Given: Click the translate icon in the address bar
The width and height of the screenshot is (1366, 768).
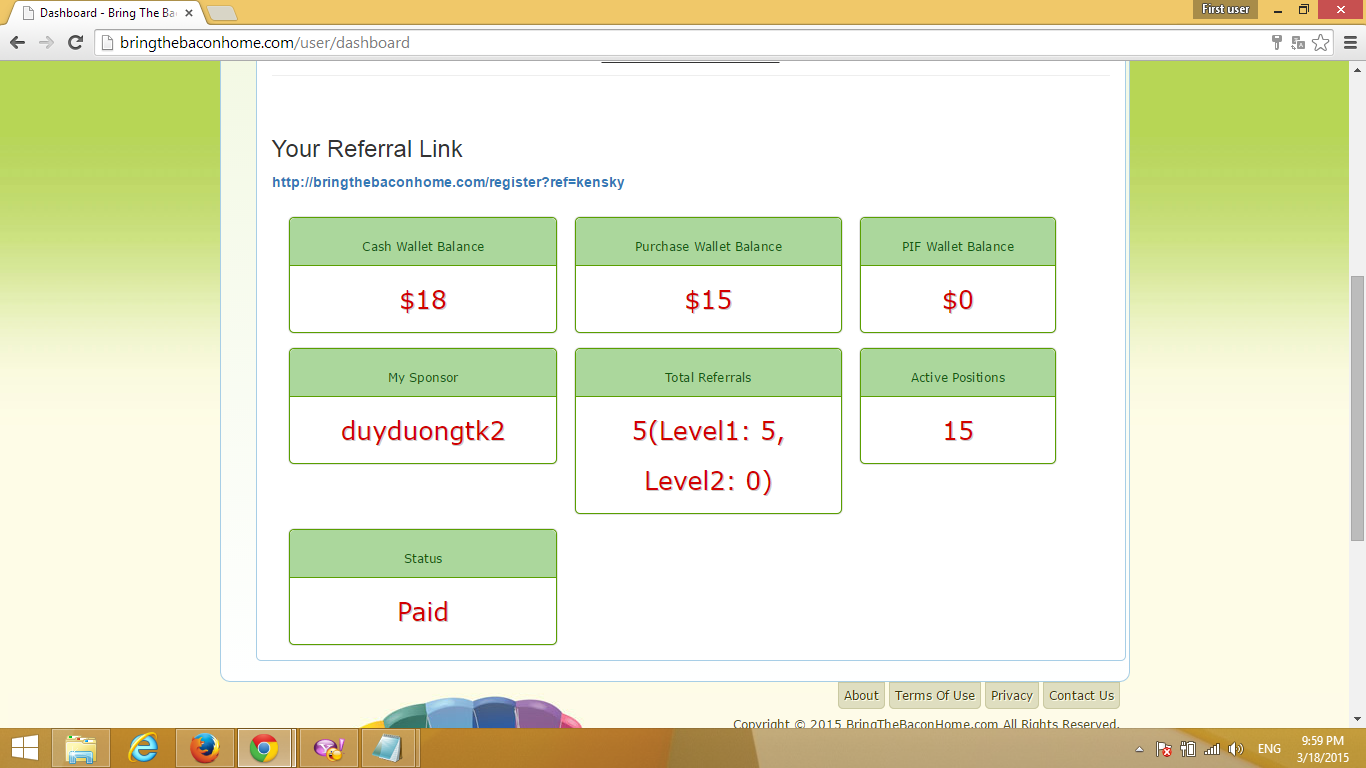Looking at the screenshot, I should click(x=1299, y=43).
